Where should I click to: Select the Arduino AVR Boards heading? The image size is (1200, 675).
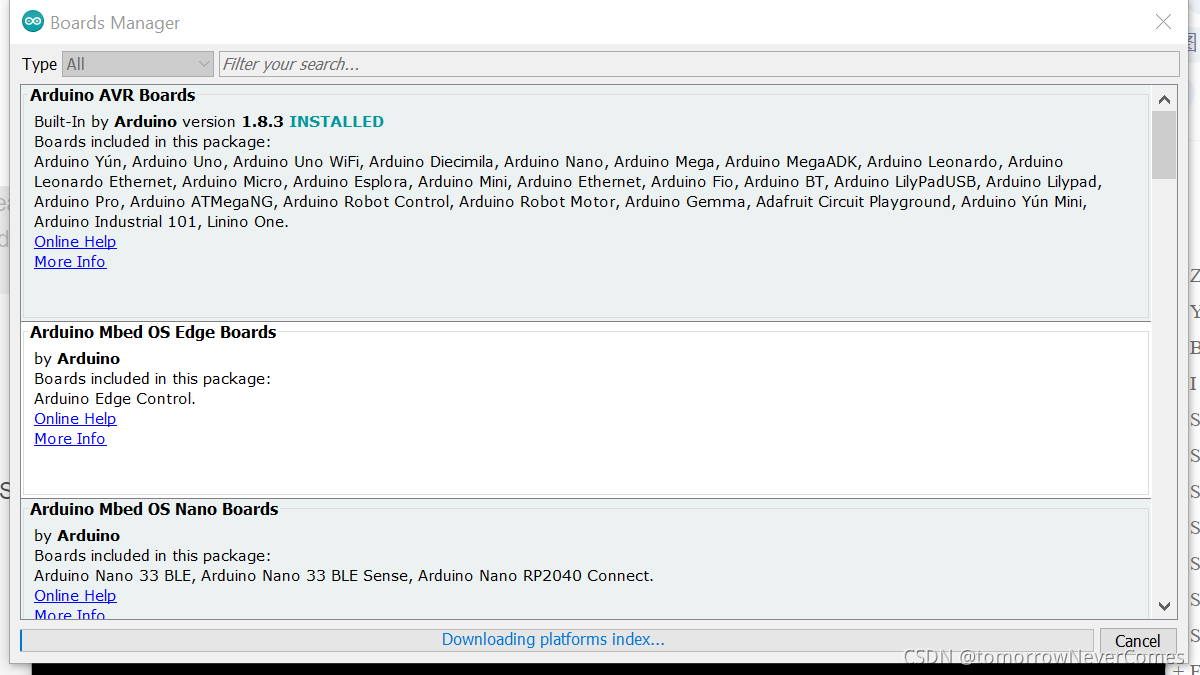pyautogui.click(x=113, y=95)
